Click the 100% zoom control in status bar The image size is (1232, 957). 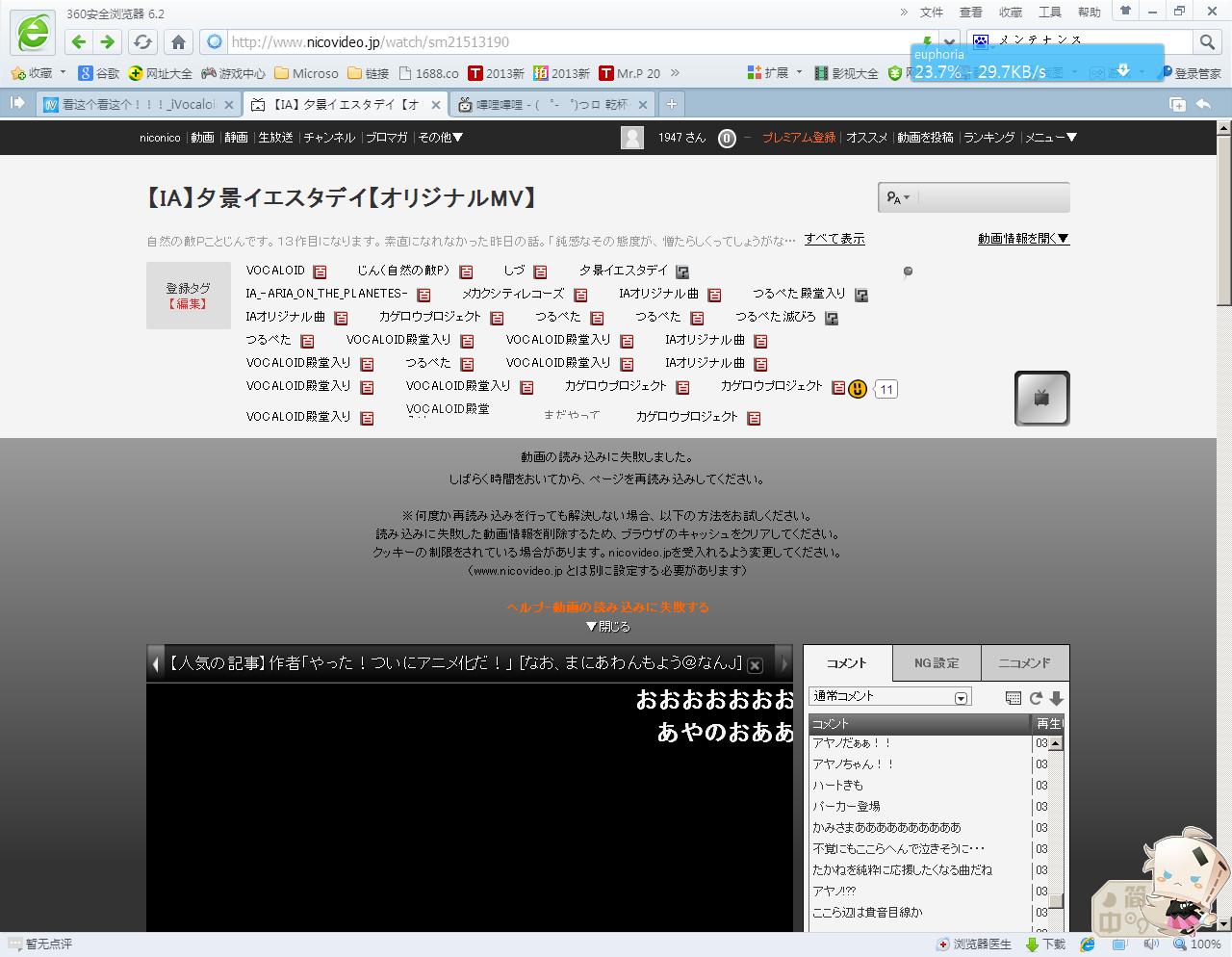(x=1198, y=944)
